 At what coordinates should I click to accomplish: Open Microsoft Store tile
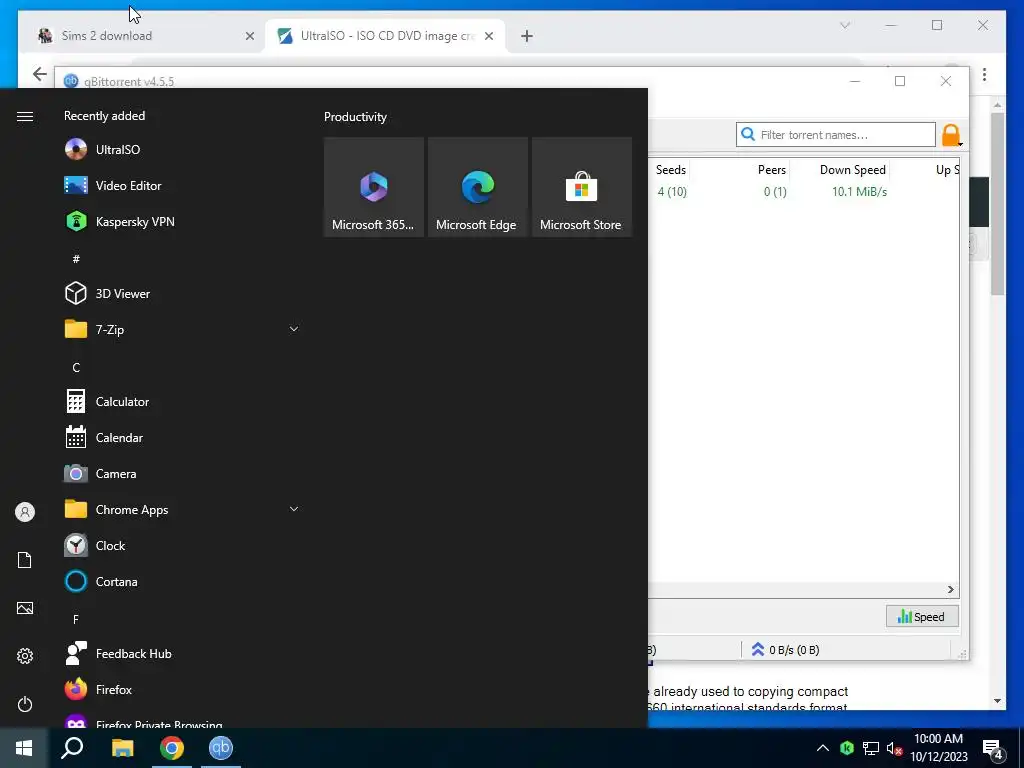coord(581,187)
